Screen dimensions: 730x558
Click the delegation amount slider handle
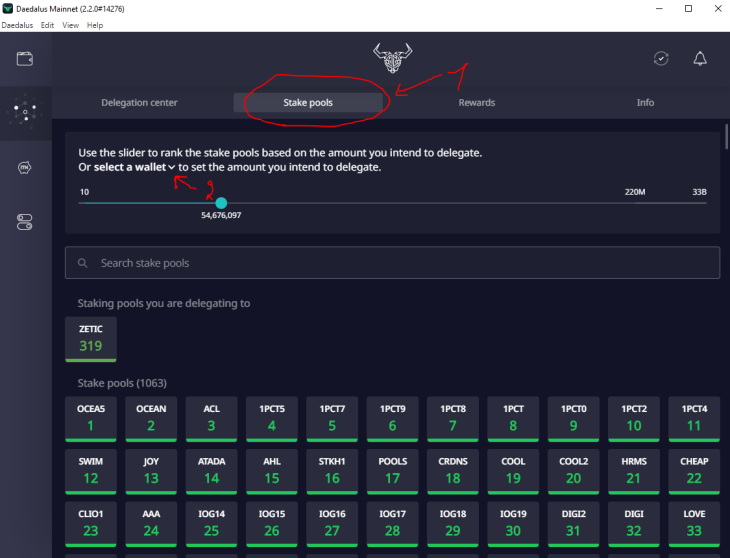tap(221, 203)
